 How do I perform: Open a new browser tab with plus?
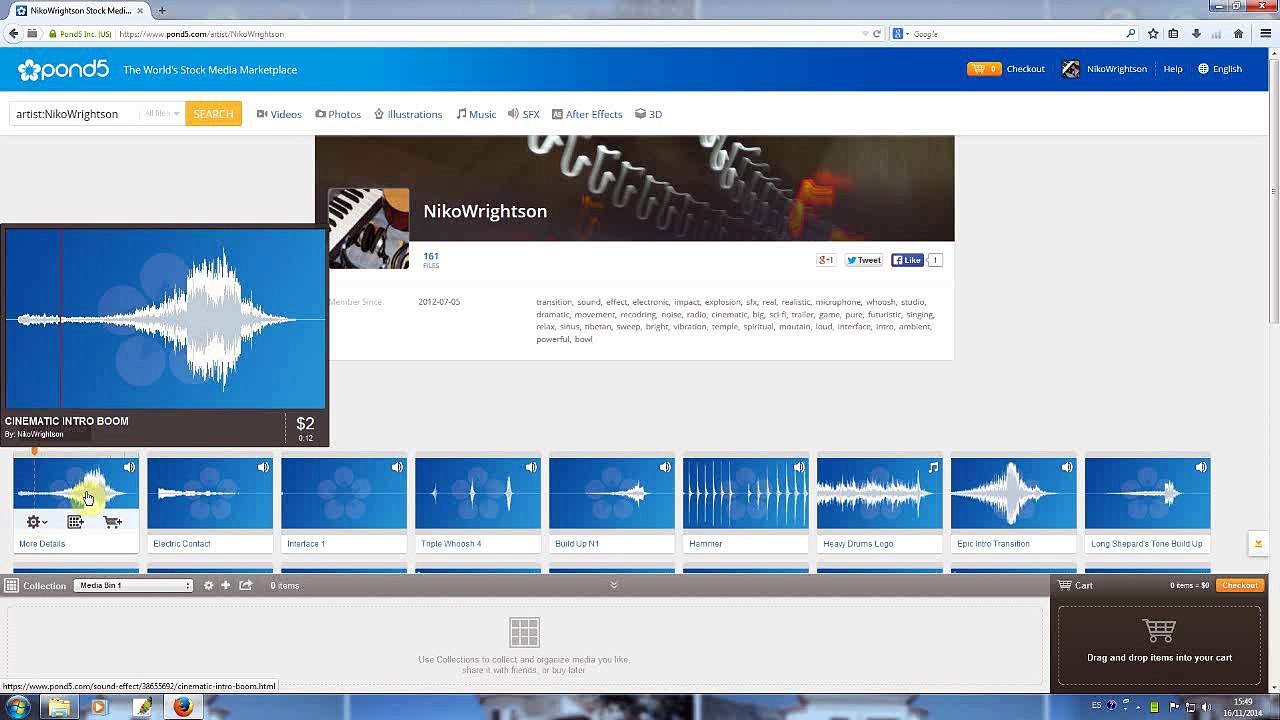(162, 10)
